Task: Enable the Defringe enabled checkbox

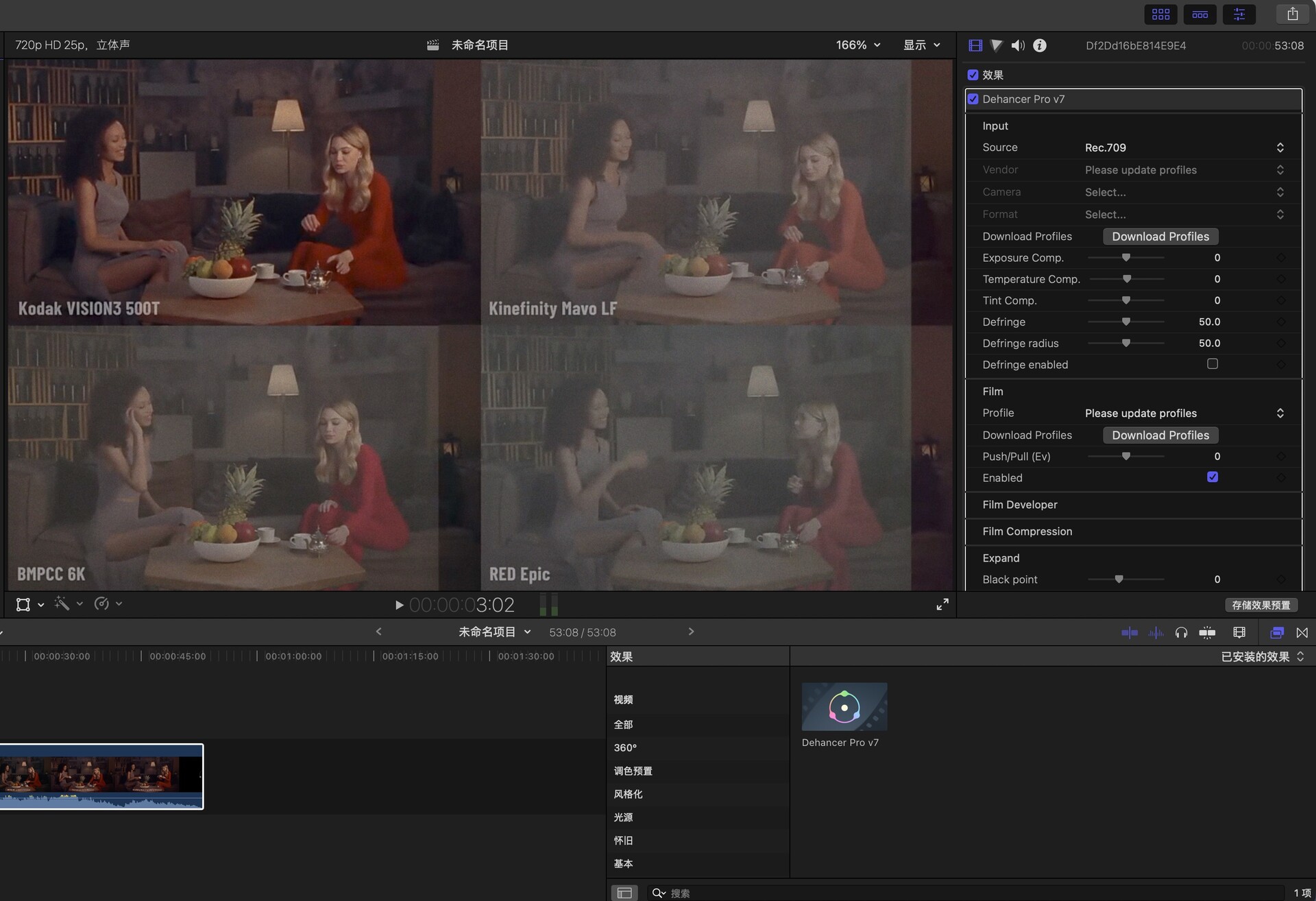Action: pos(1212,364)
